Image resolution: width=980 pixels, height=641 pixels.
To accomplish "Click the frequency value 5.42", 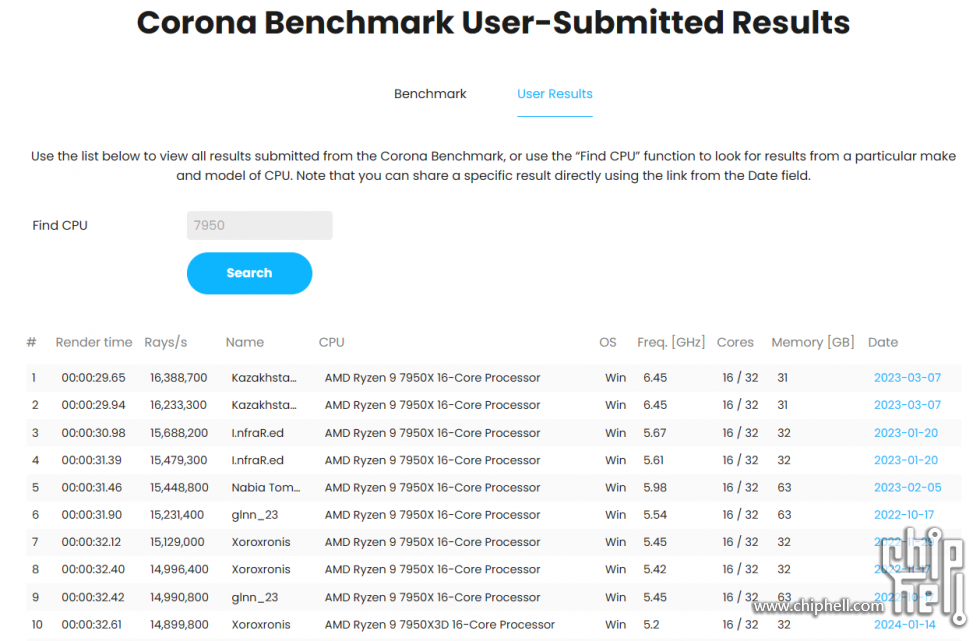I will point(654,570).
